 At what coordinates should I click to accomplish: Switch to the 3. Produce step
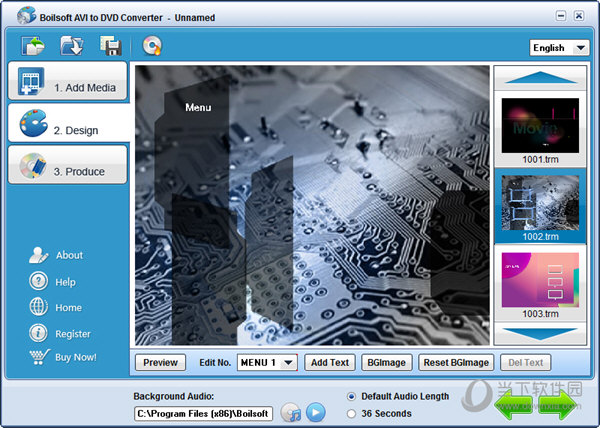pos(68,169)
